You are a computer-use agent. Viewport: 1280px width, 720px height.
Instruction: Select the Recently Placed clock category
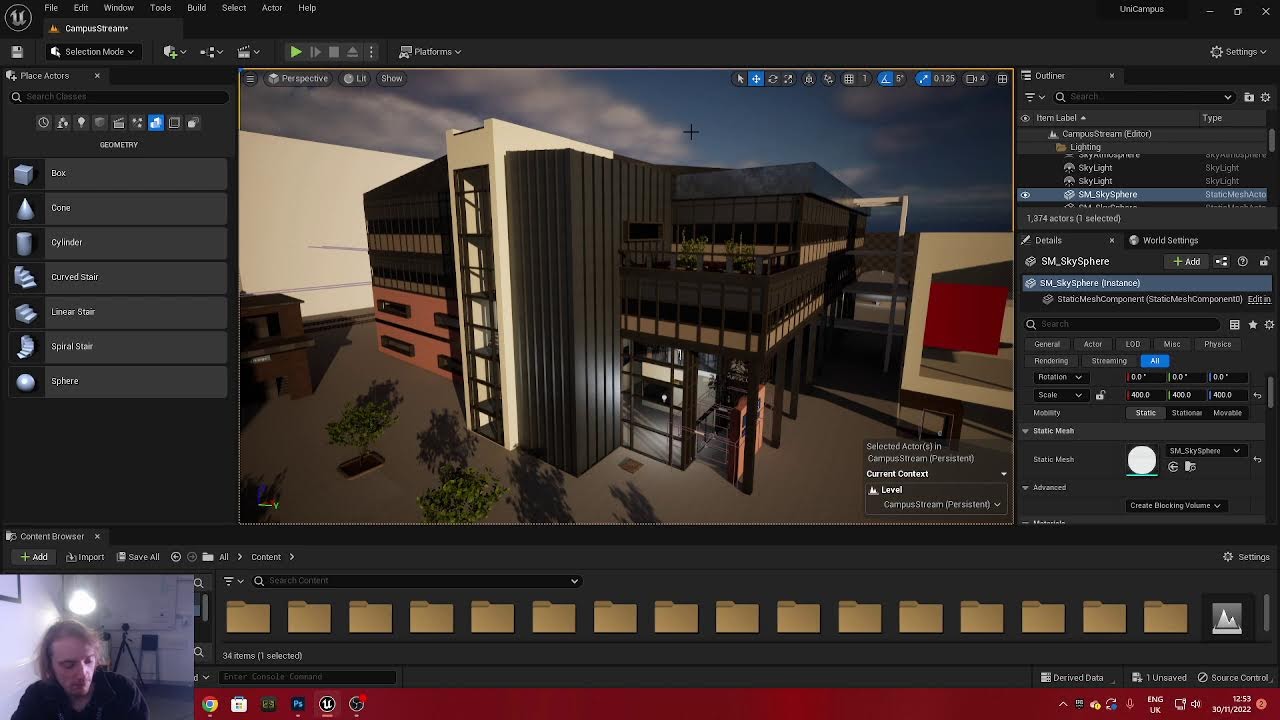[x=43, y=122]
